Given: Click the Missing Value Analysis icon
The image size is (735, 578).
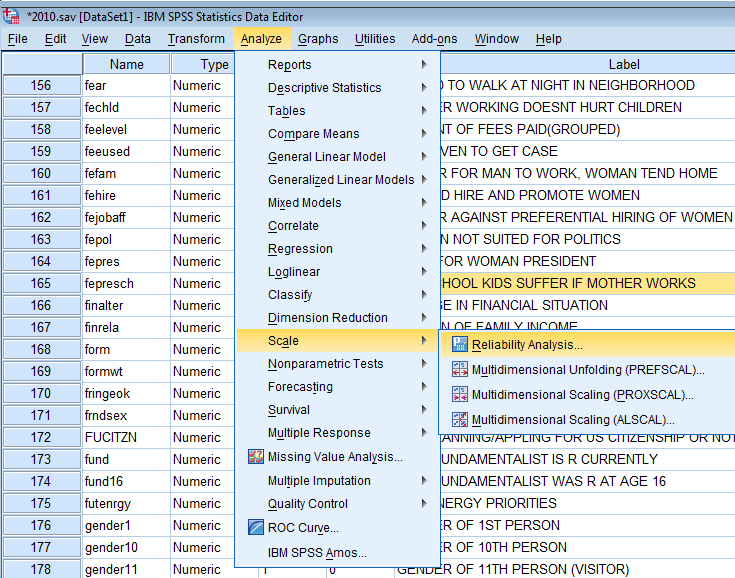Looking at the screenshot, I should (254, 457).
